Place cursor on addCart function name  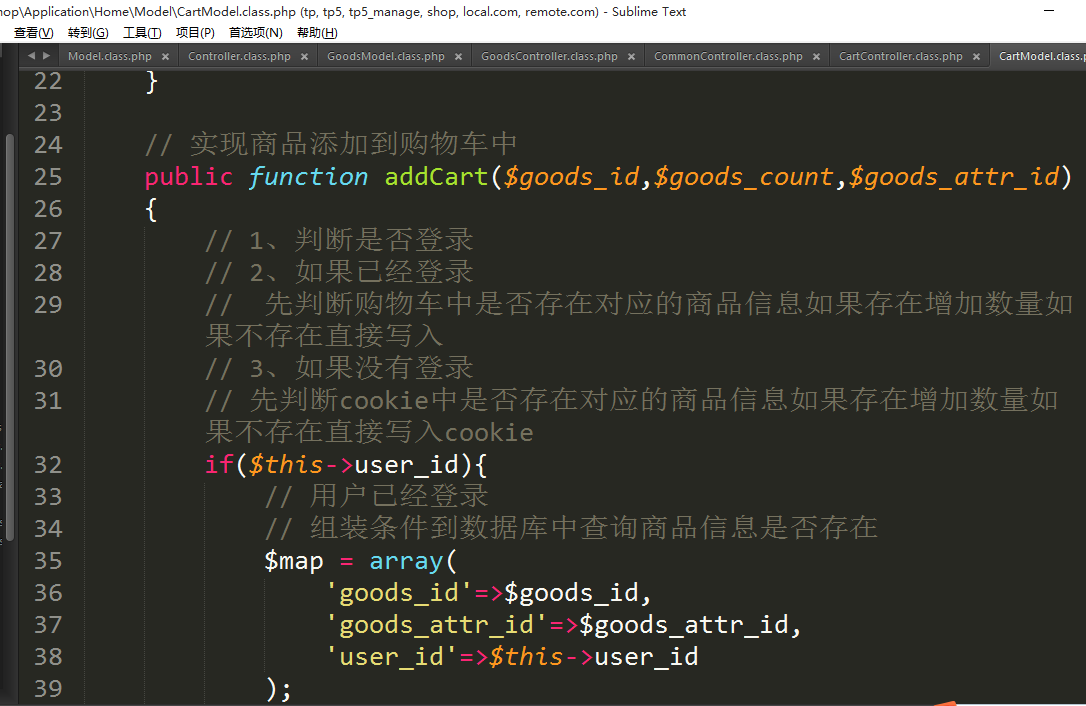(x=436, y=177)
